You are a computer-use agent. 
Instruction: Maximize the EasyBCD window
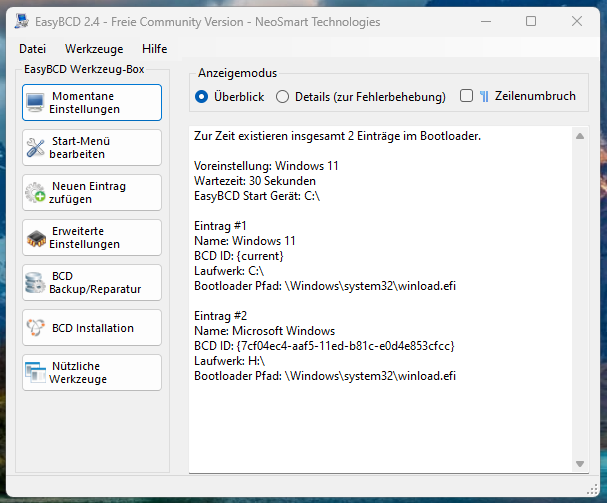(x=531, y=21)
